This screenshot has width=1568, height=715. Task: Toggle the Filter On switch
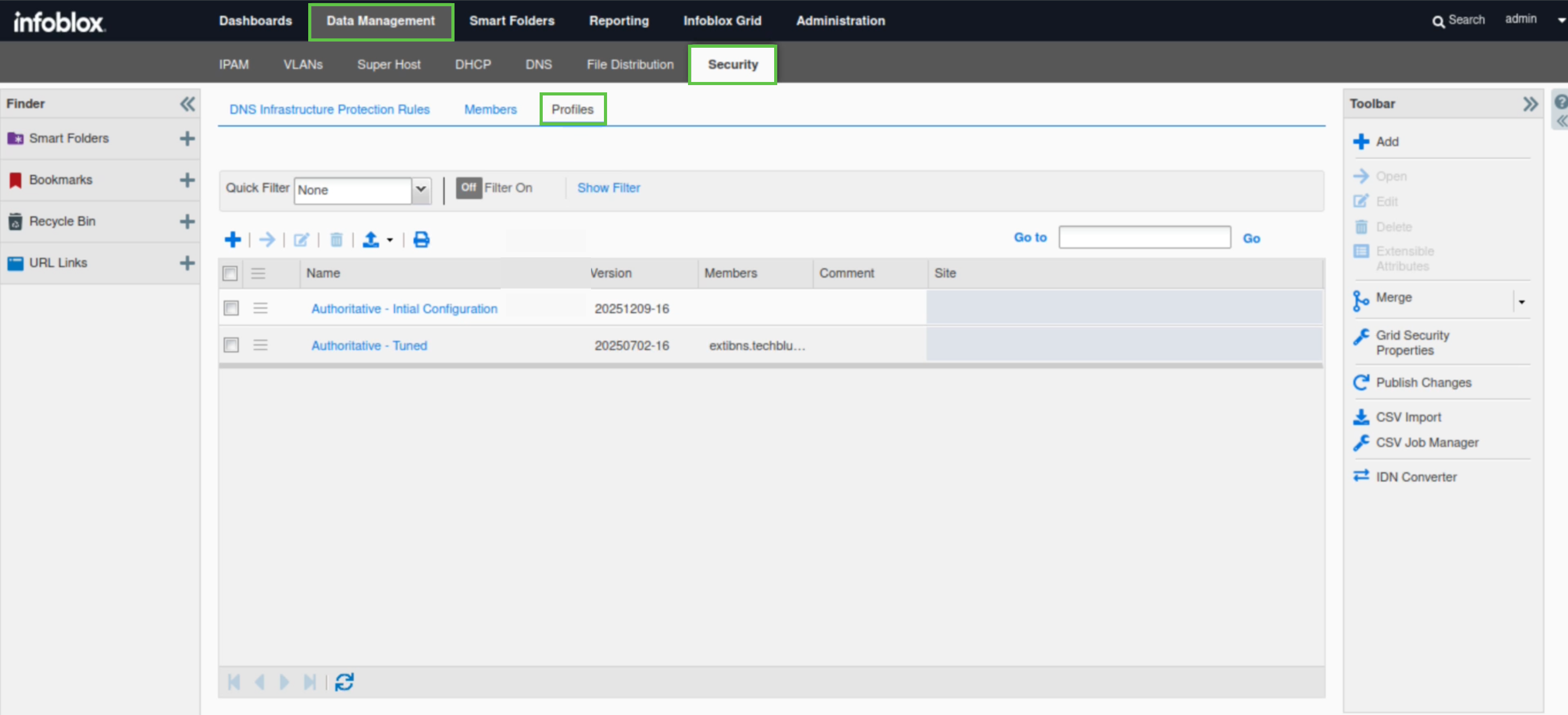pyautogui.click(x=469, y=188)
